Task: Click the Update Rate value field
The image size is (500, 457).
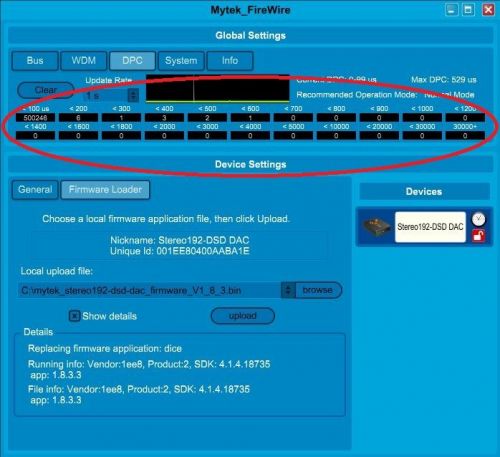Action: (x=106, y=96)
